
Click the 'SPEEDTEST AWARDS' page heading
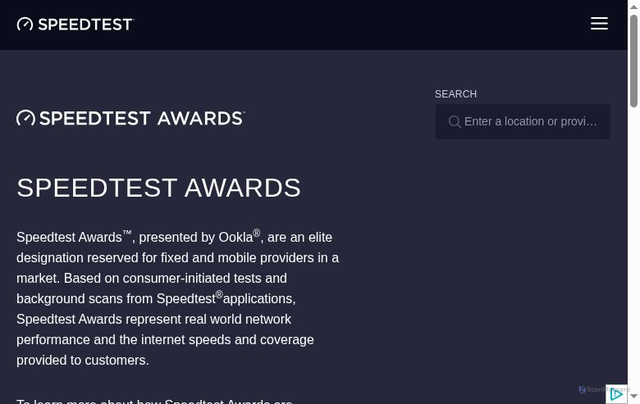point(159,188)
